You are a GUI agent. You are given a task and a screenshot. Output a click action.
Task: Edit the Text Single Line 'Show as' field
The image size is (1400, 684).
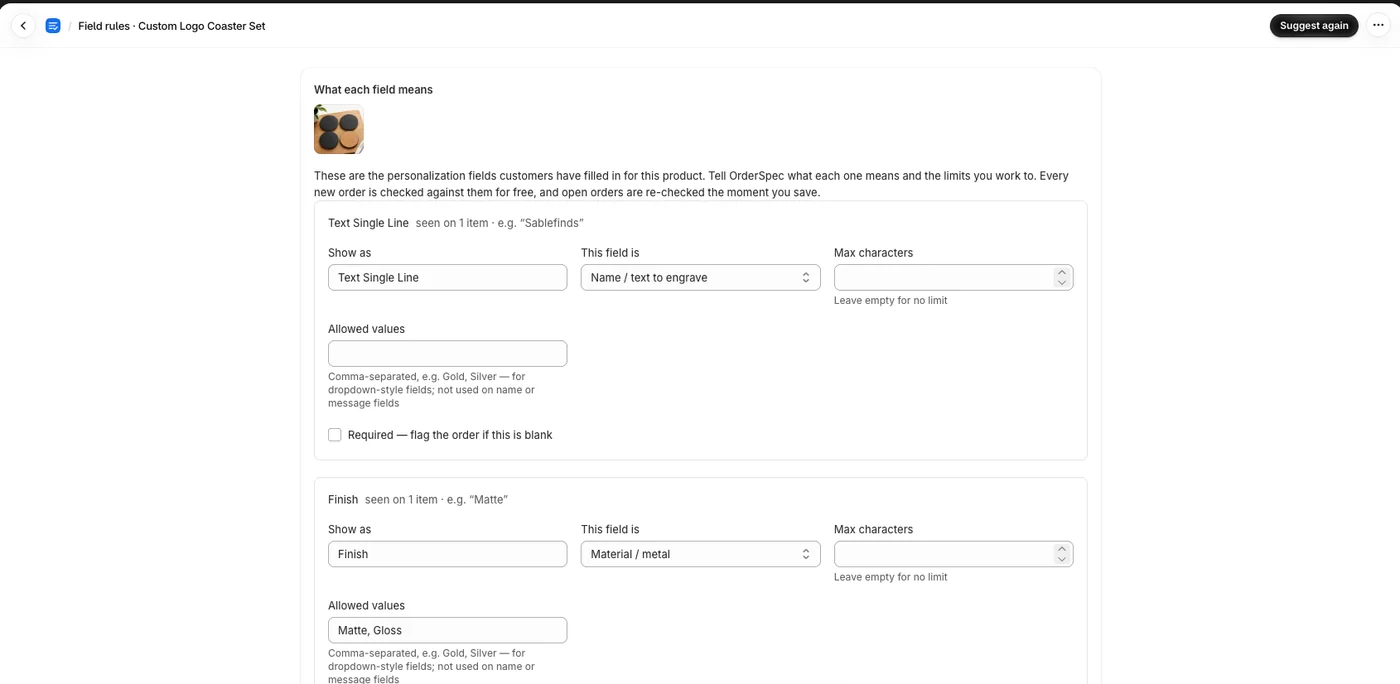click(447, 278)
